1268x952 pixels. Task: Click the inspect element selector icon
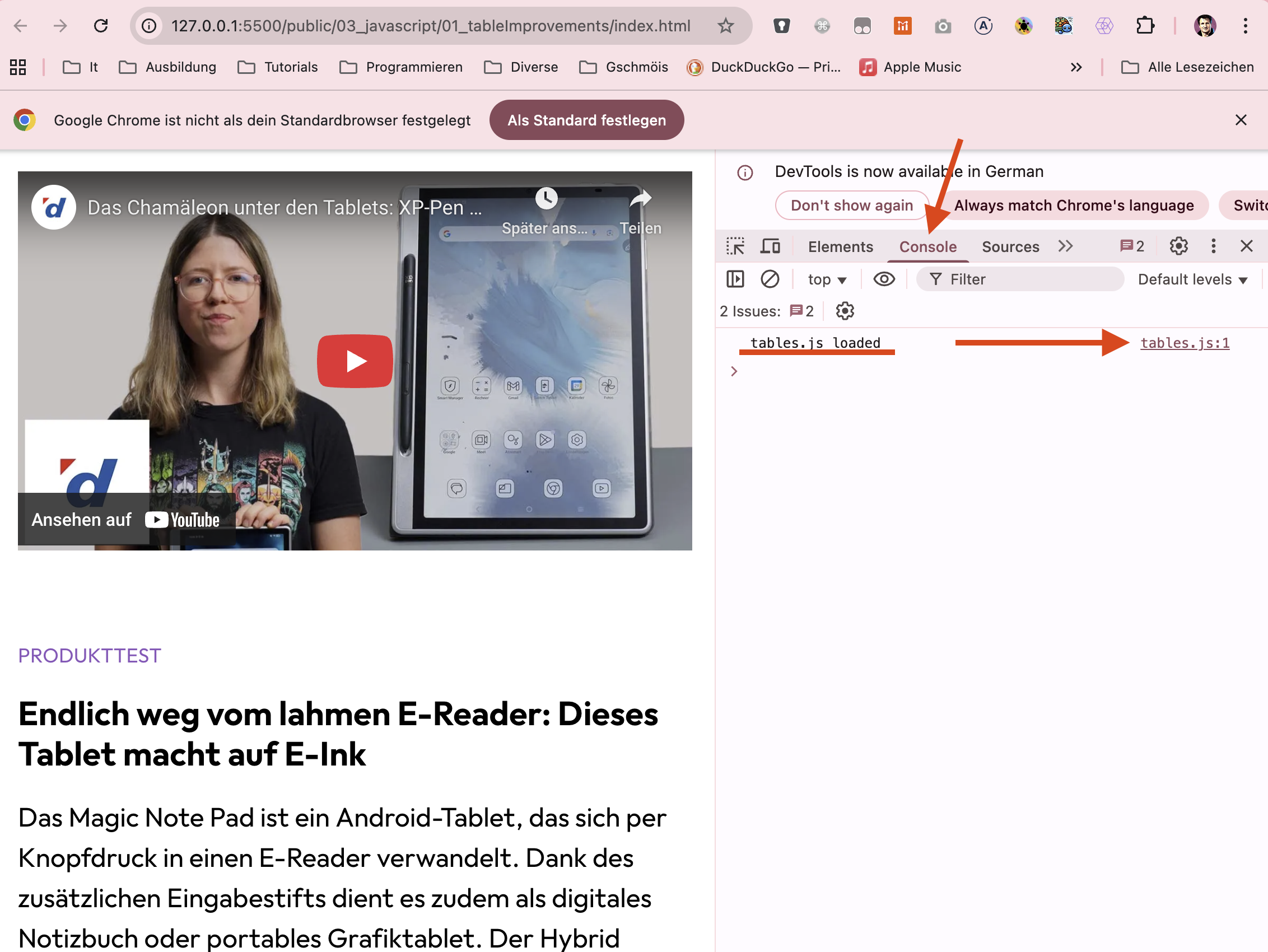point(735,246)
